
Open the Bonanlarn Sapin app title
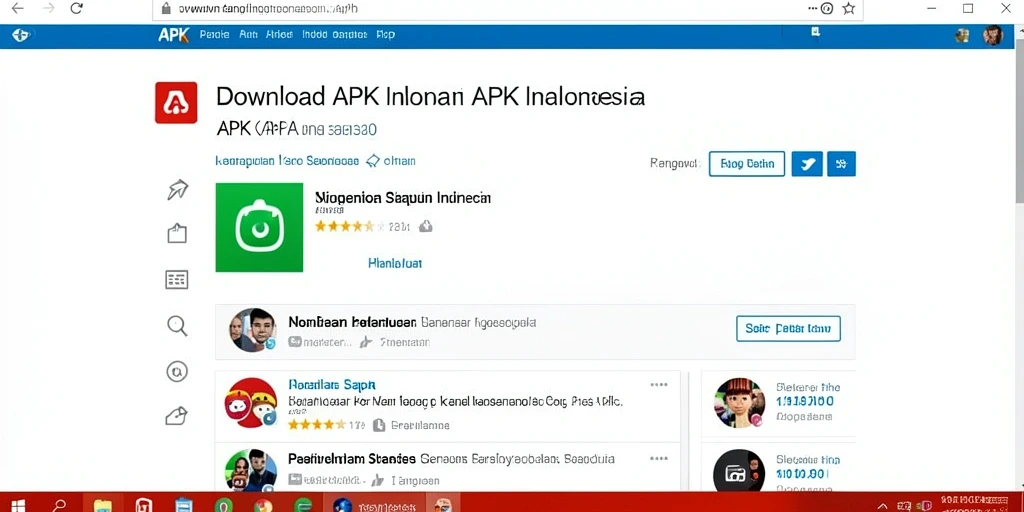point(332,385)
